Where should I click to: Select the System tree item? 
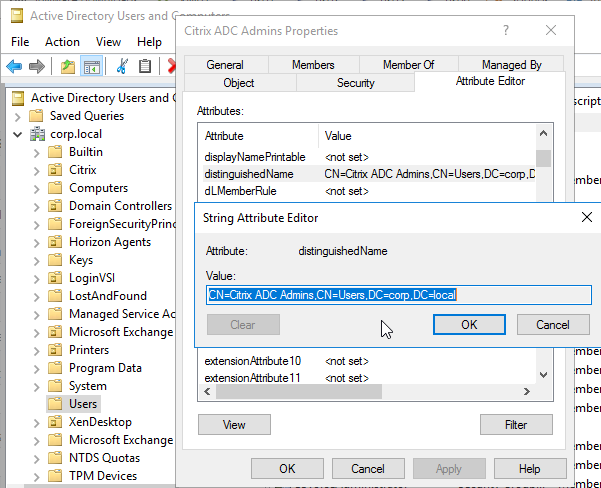88,386
